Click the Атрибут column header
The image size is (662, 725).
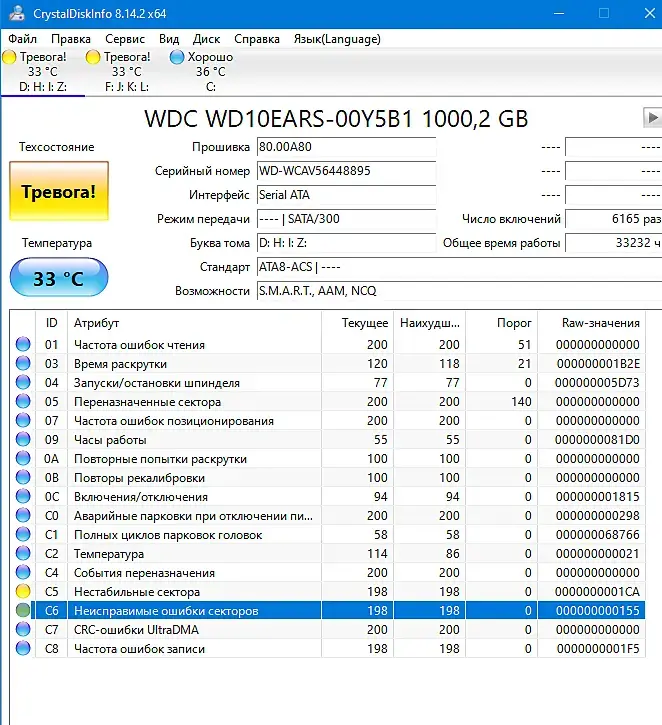coord(194,323)
